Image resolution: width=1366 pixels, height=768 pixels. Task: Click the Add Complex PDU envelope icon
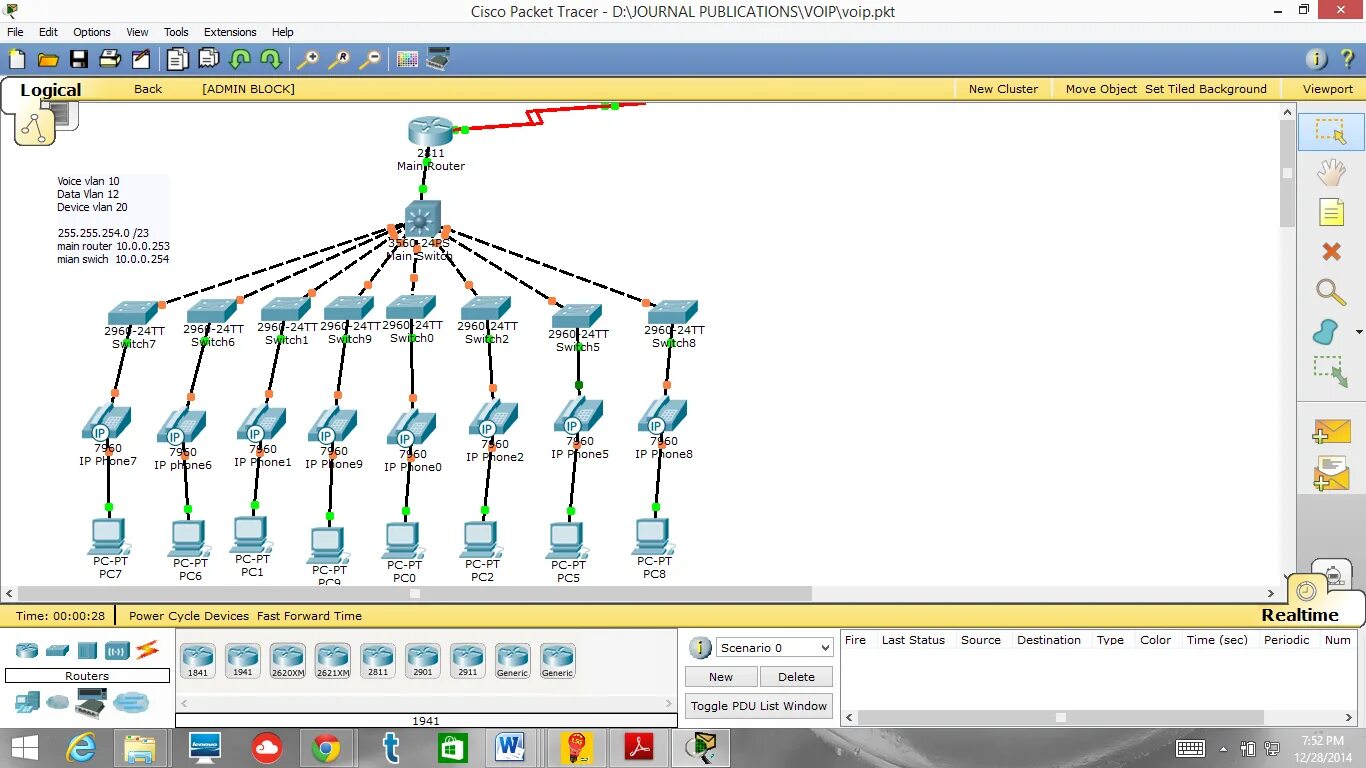1331,473
